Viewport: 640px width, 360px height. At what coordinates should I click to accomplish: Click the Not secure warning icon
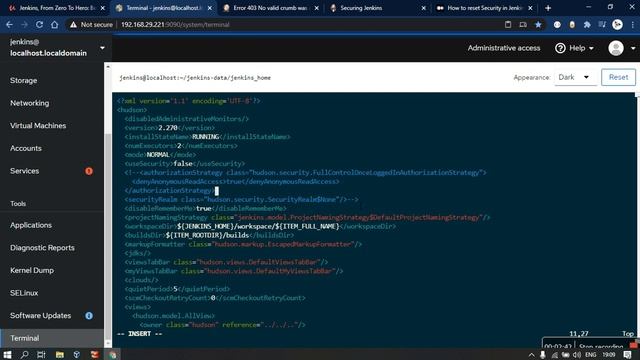coord(73,24)
